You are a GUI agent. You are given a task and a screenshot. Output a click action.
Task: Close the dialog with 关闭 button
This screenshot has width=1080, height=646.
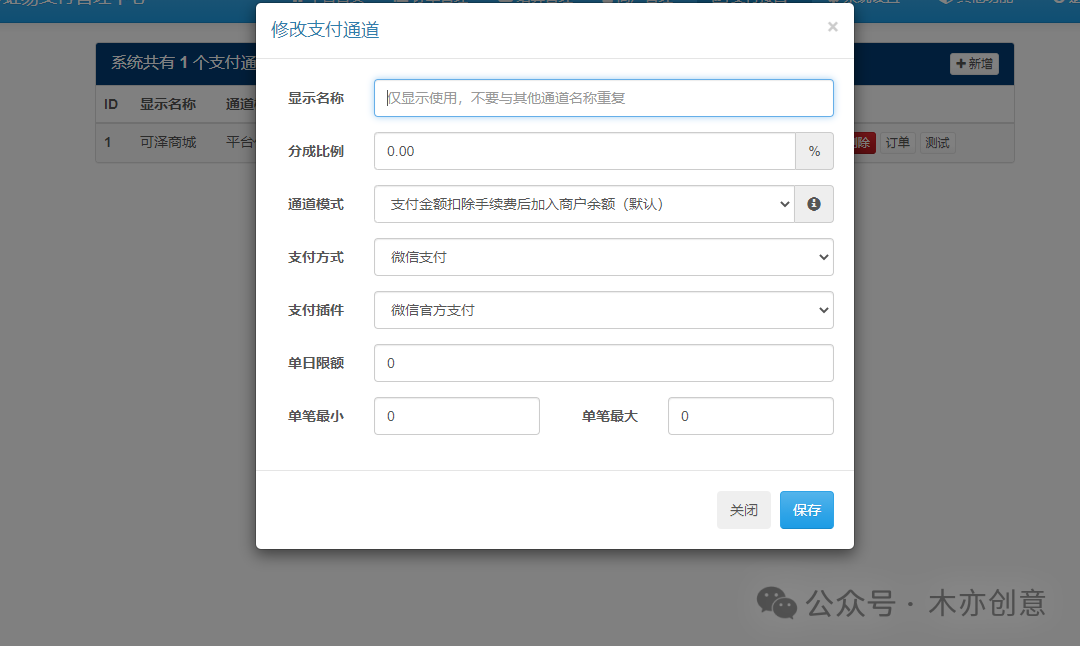(x=744, y=510)
